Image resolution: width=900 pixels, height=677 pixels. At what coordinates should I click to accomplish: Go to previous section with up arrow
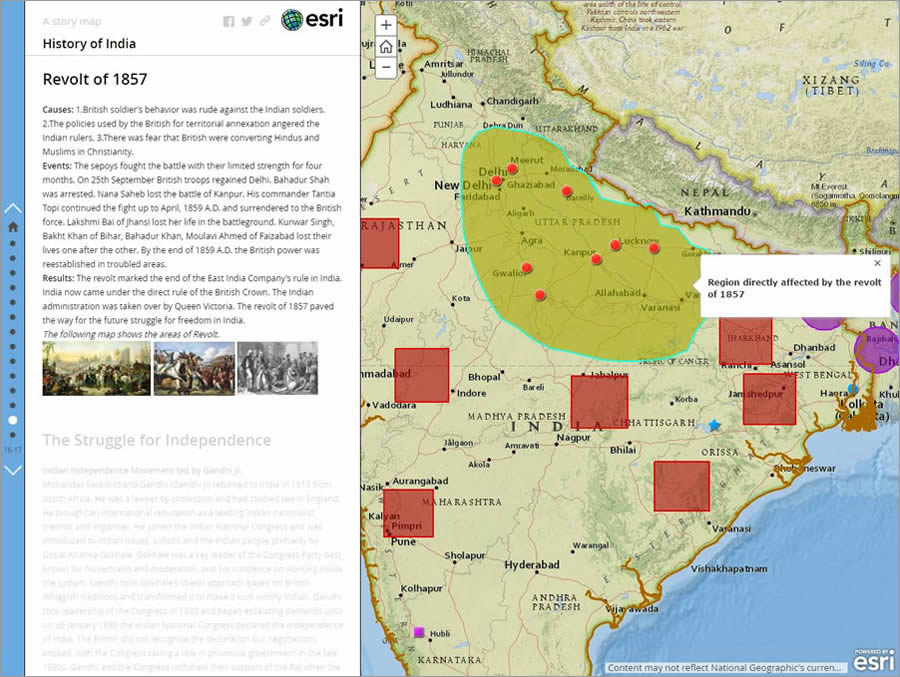click(13, 208)
